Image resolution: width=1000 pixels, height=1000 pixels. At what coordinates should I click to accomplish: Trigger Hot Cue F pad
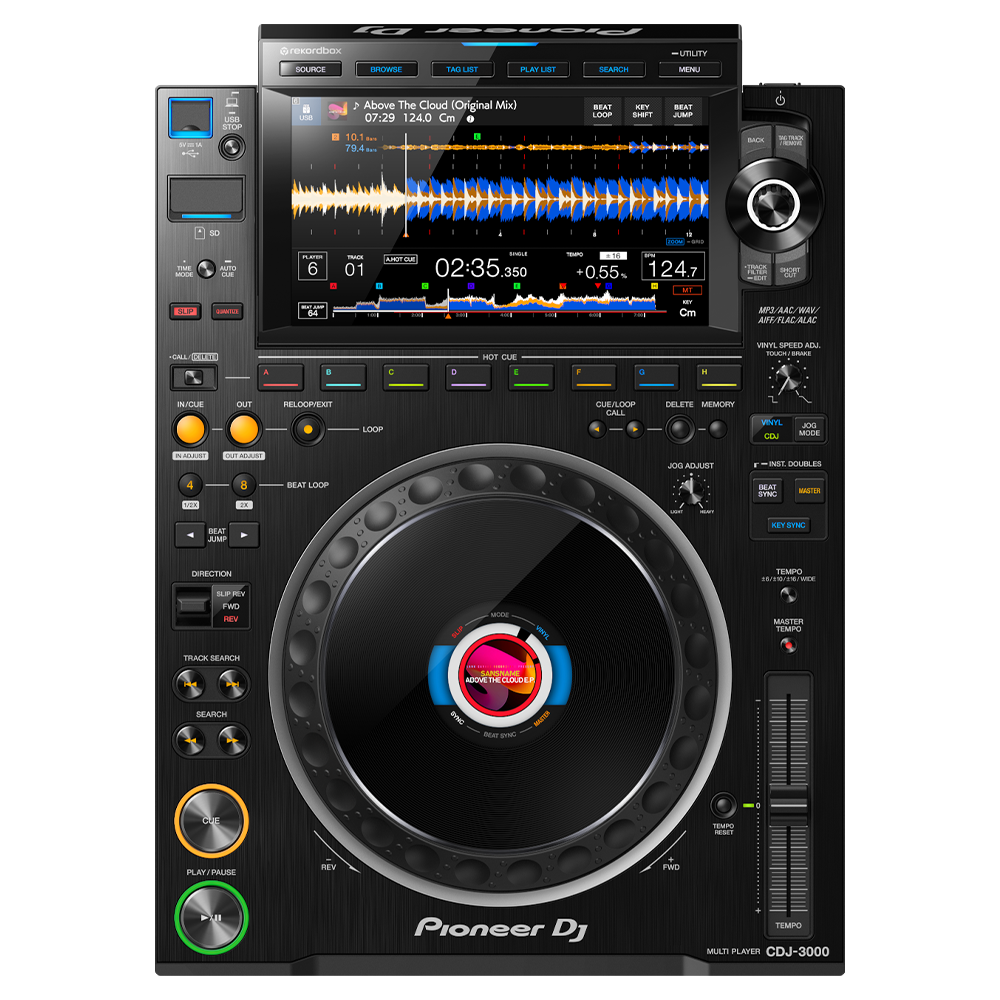593,376
